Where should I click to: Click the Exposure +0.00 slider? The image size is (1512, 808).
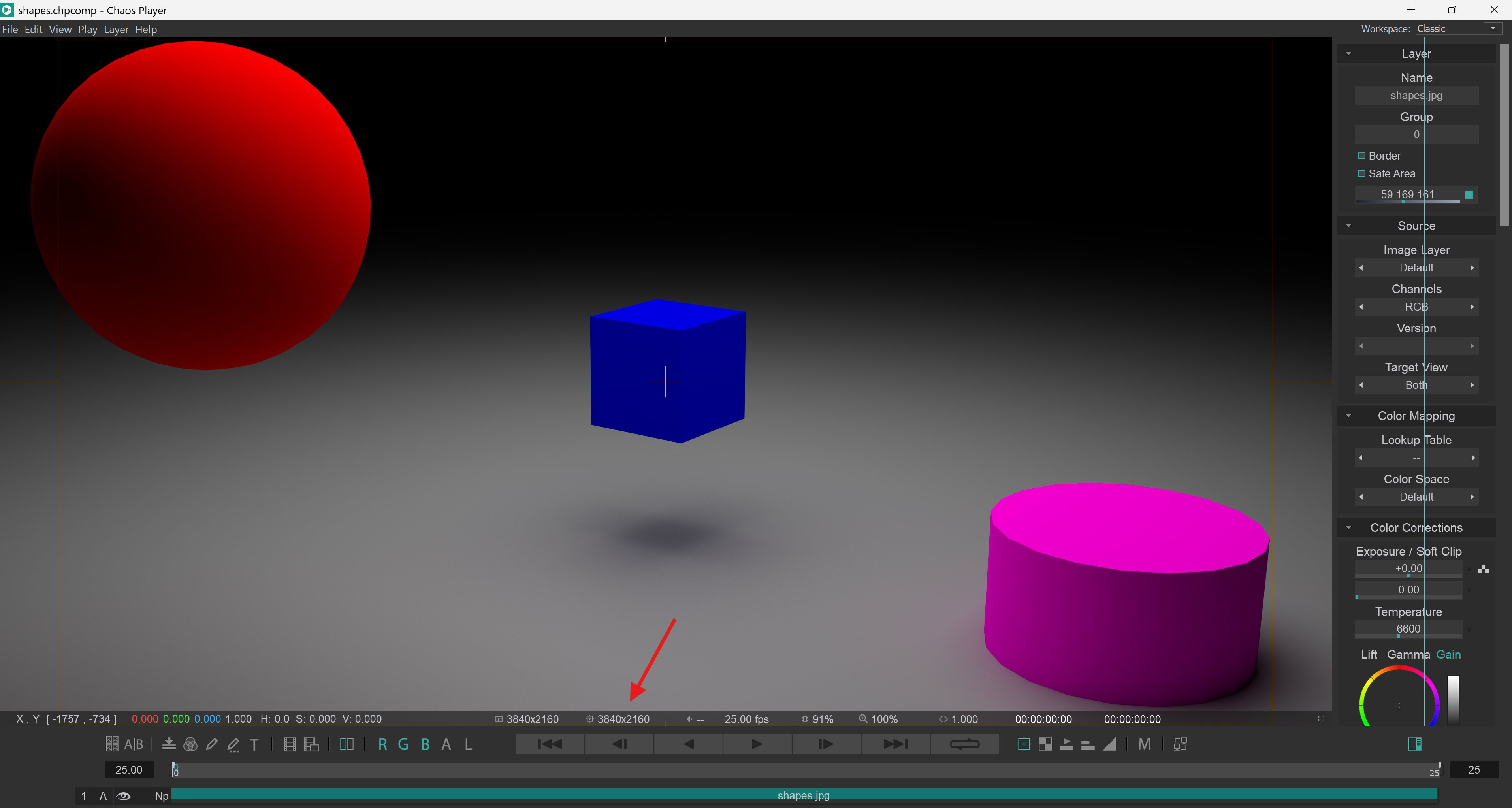click(x=1408, y=569)
